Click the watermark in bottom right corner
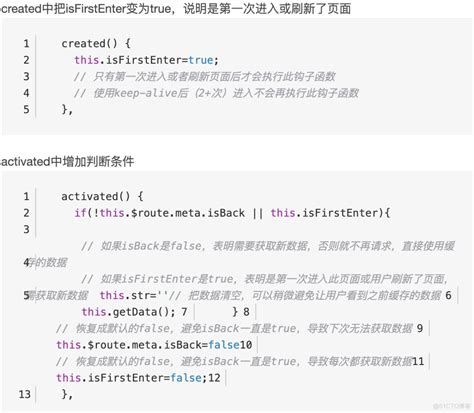Image resolution: width=474 pixels, height=413 pixels. point(451,406)
